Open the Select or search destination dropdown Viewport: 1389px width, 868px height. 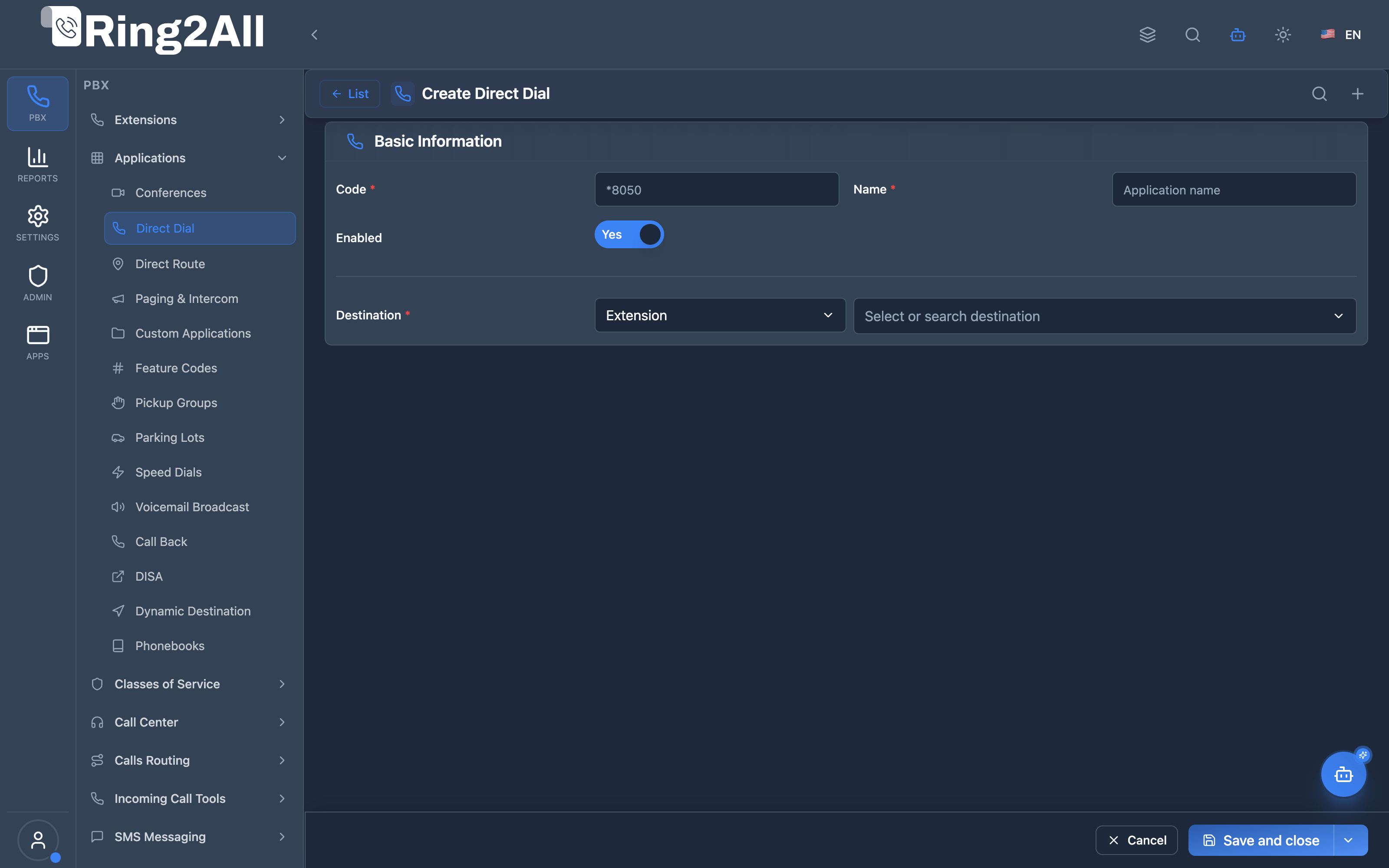point(1104,316)
